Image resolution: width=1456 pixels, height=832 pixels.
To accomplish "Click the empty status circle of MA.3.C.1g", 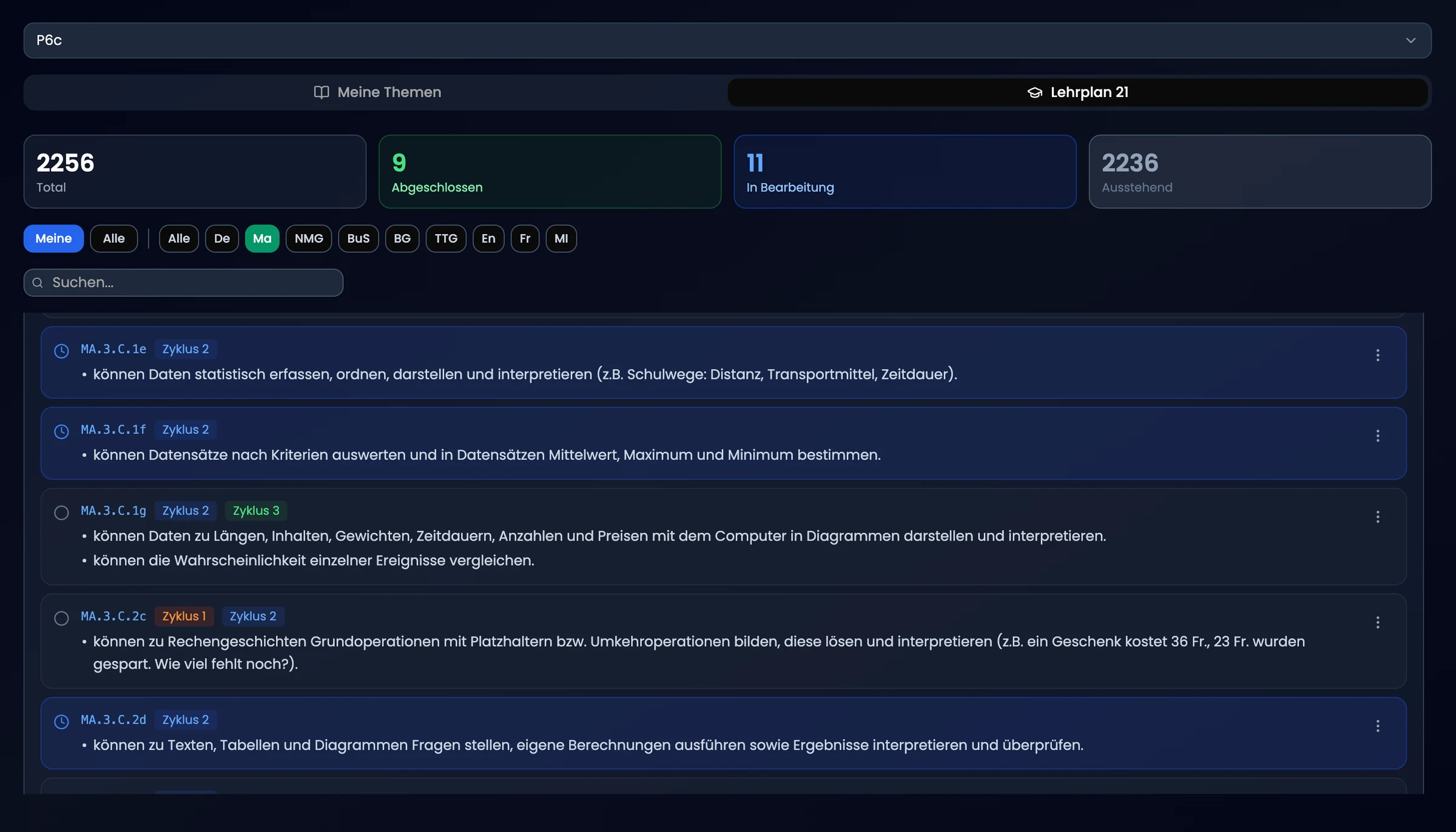I will (x=61, y=513).
